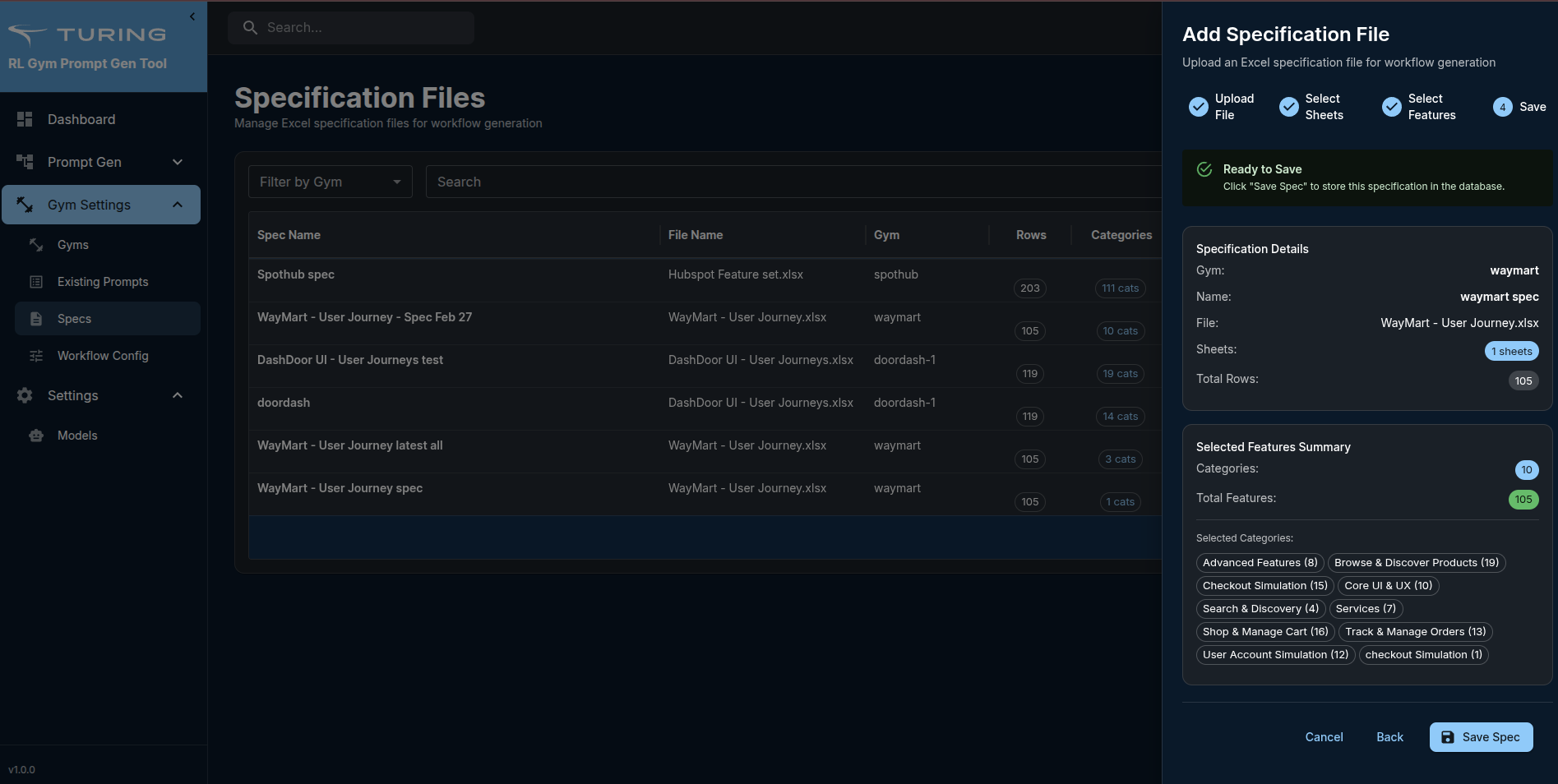
Task: Click Back to return to feature selection
Action: (x=1389, y=737)
